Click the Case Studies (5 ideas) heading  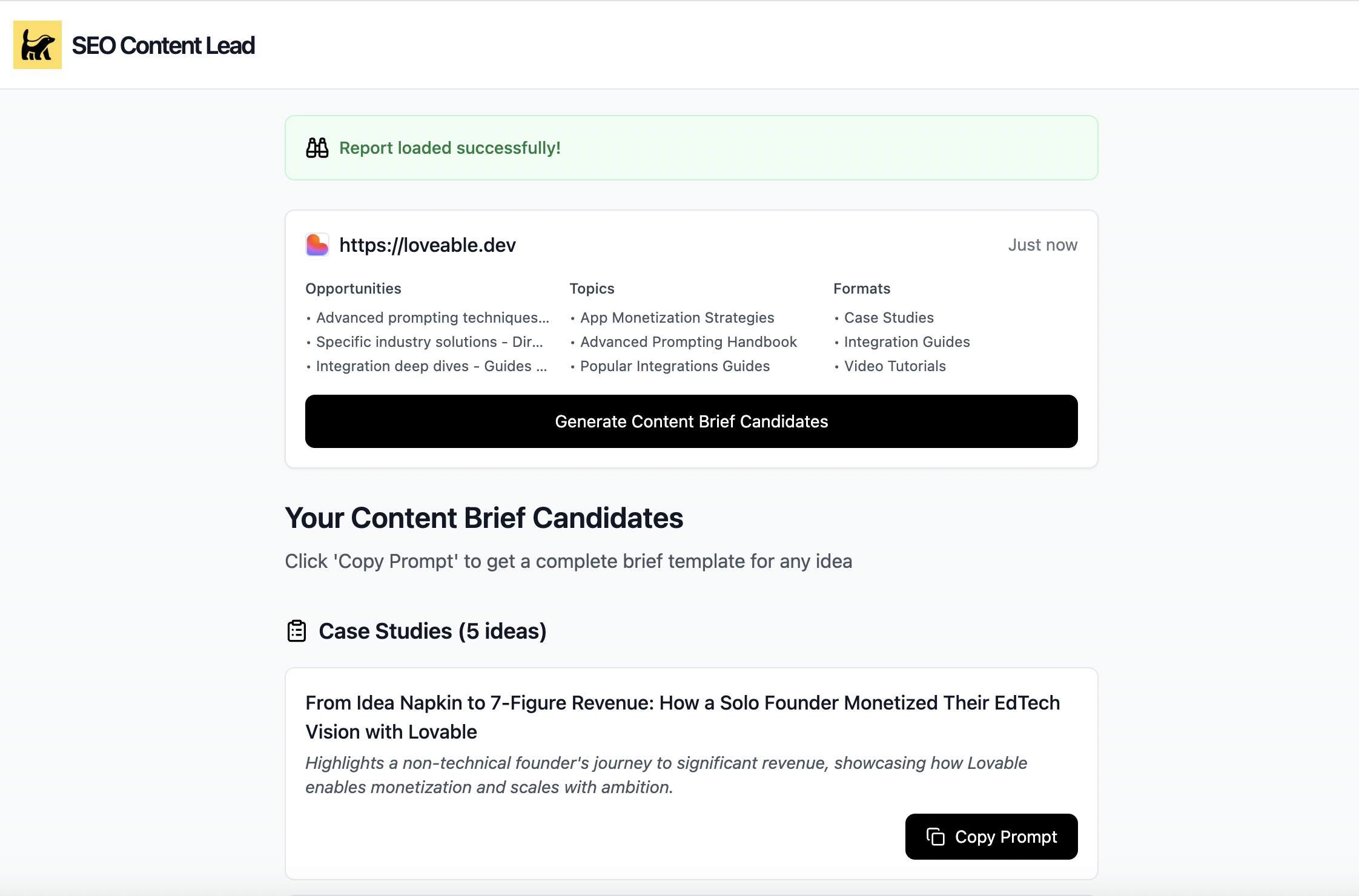click(432, 631)
